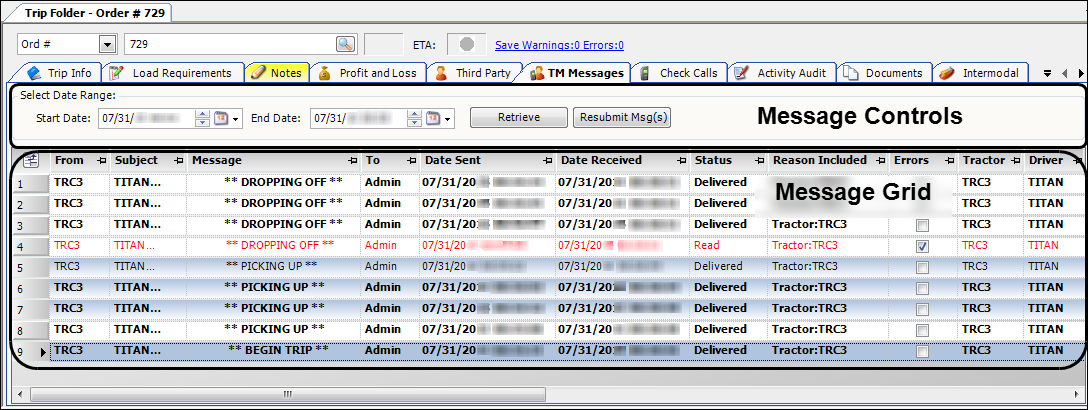Open the End Date calendar dropdown

tap(440, 119)
